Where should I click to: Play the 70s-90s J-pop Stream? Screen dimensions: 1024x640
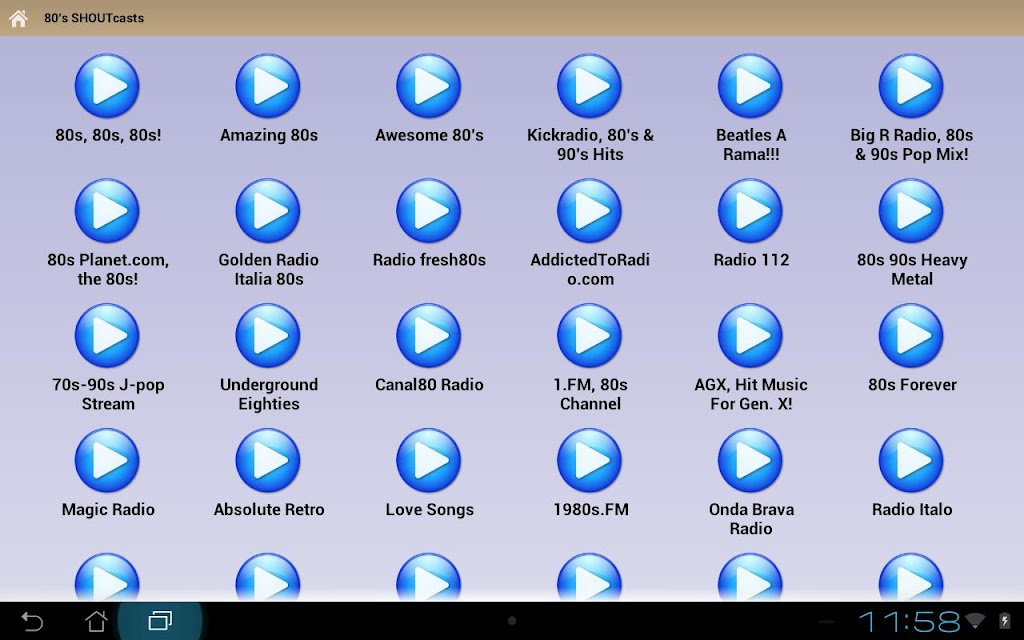(107, 335)
